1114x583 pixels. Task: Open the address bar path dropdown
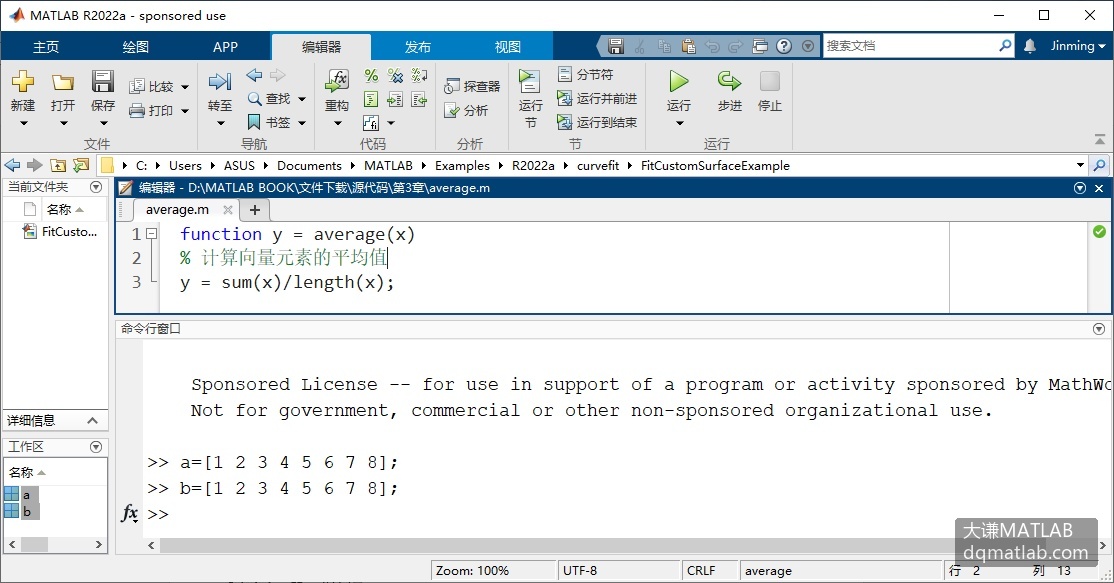1080,165
